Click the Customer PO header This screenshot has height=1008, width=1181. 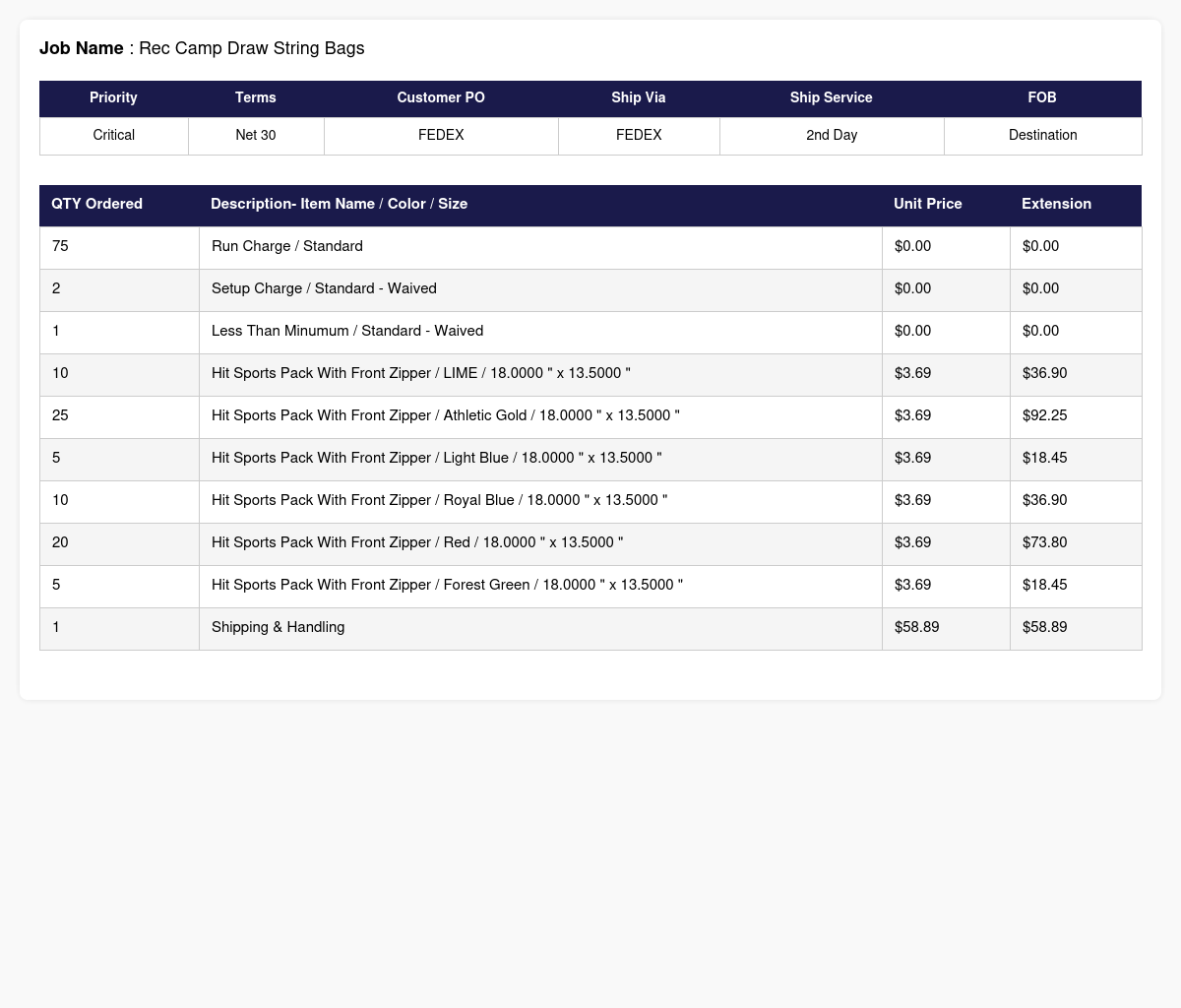coord(441,97)
